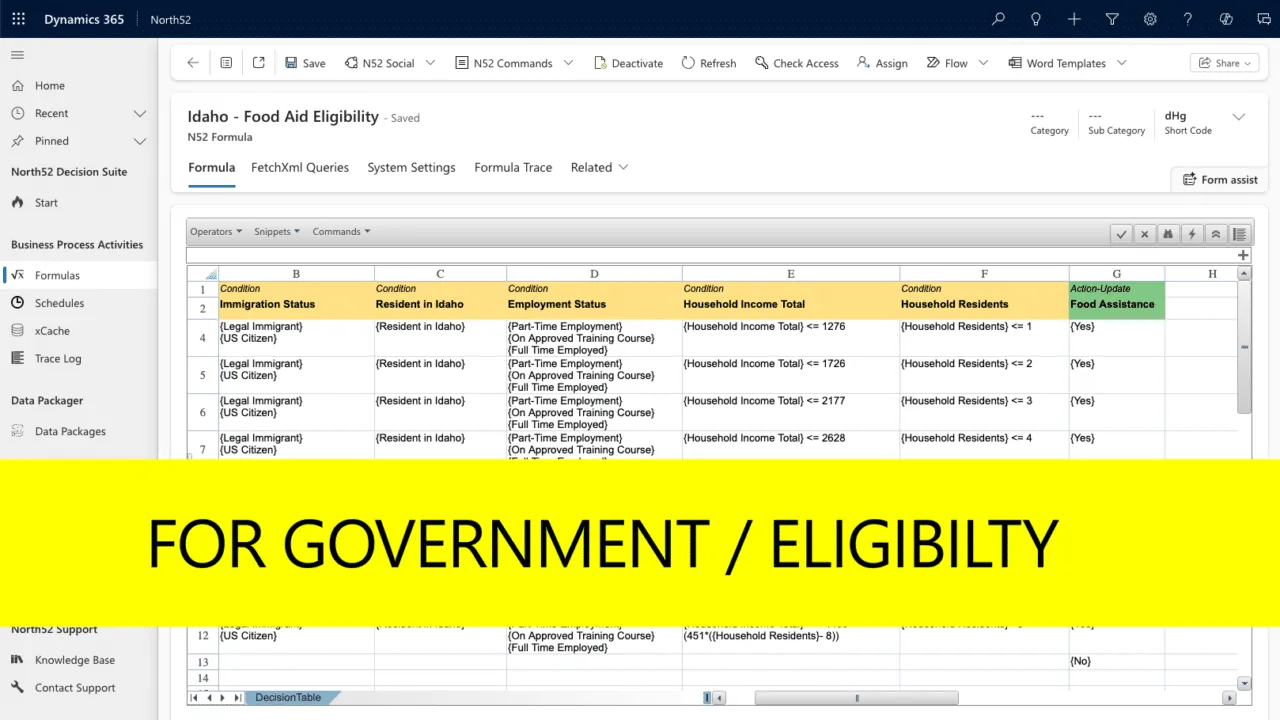Switch to the Formula tab

tap(211, 168)
